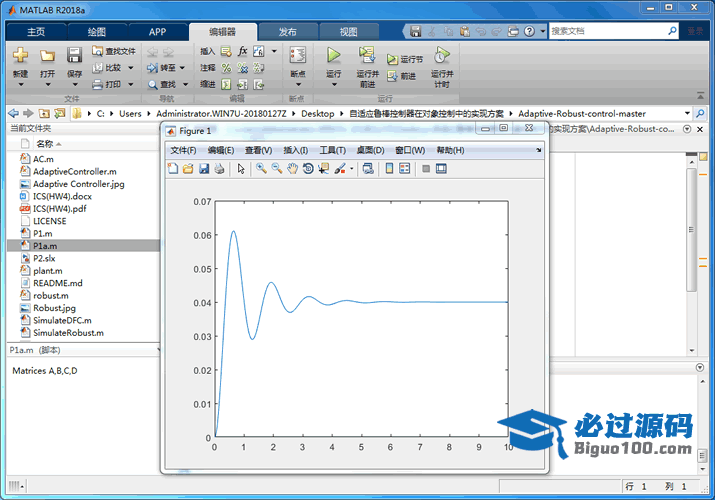Click Run and Time (运行并计时) icon
This screenshot has height=500, width=715.
(x=441, y=55)
